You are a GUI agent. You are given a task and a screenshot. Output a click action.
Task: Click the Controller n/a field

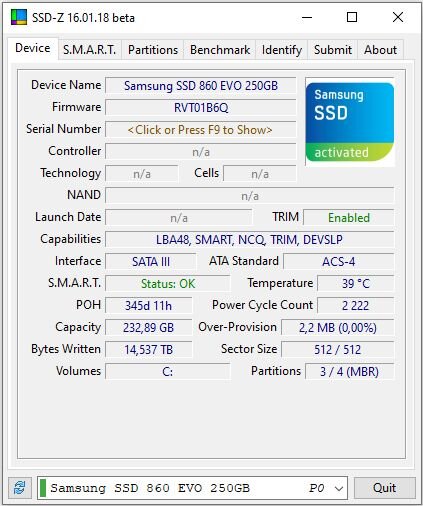[x=201, y=152]
